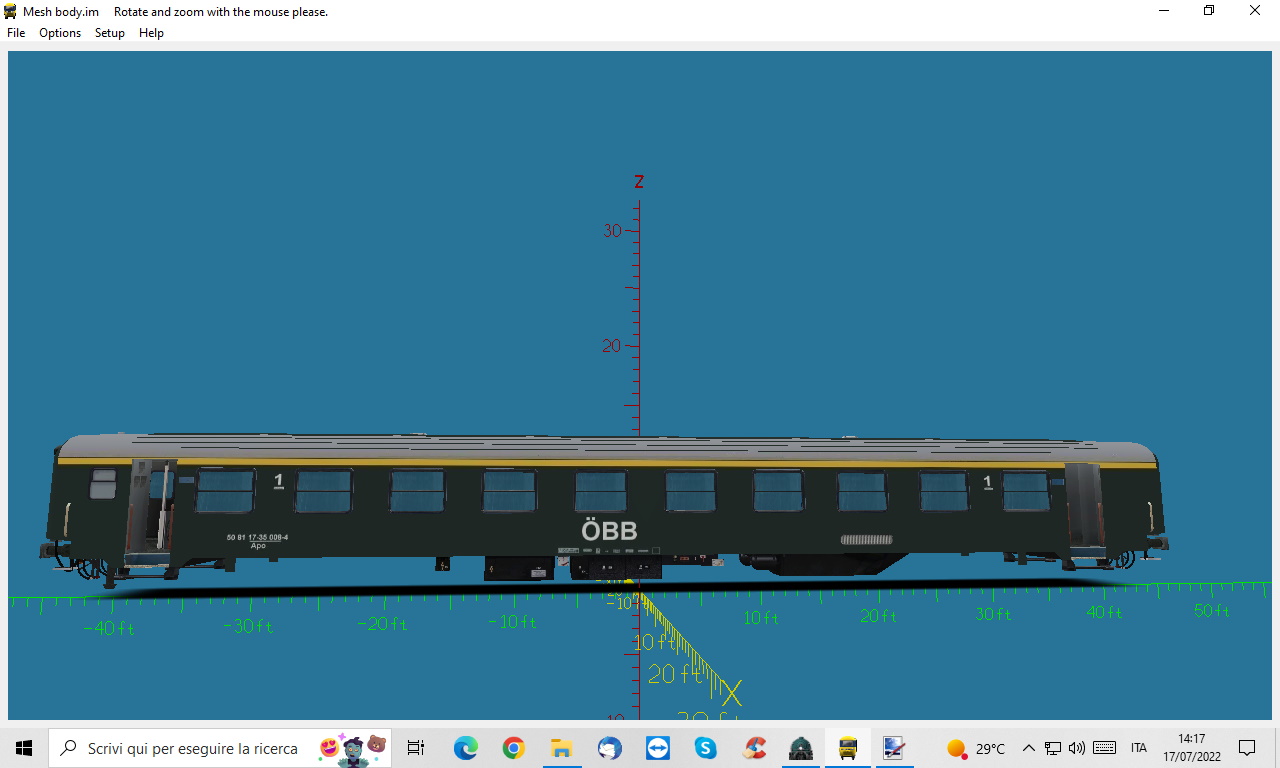The width and height of the screenshot is (1280, 768).
Task: Click the coach number 50 81 17-35 008-4
Action: (257, 538)
